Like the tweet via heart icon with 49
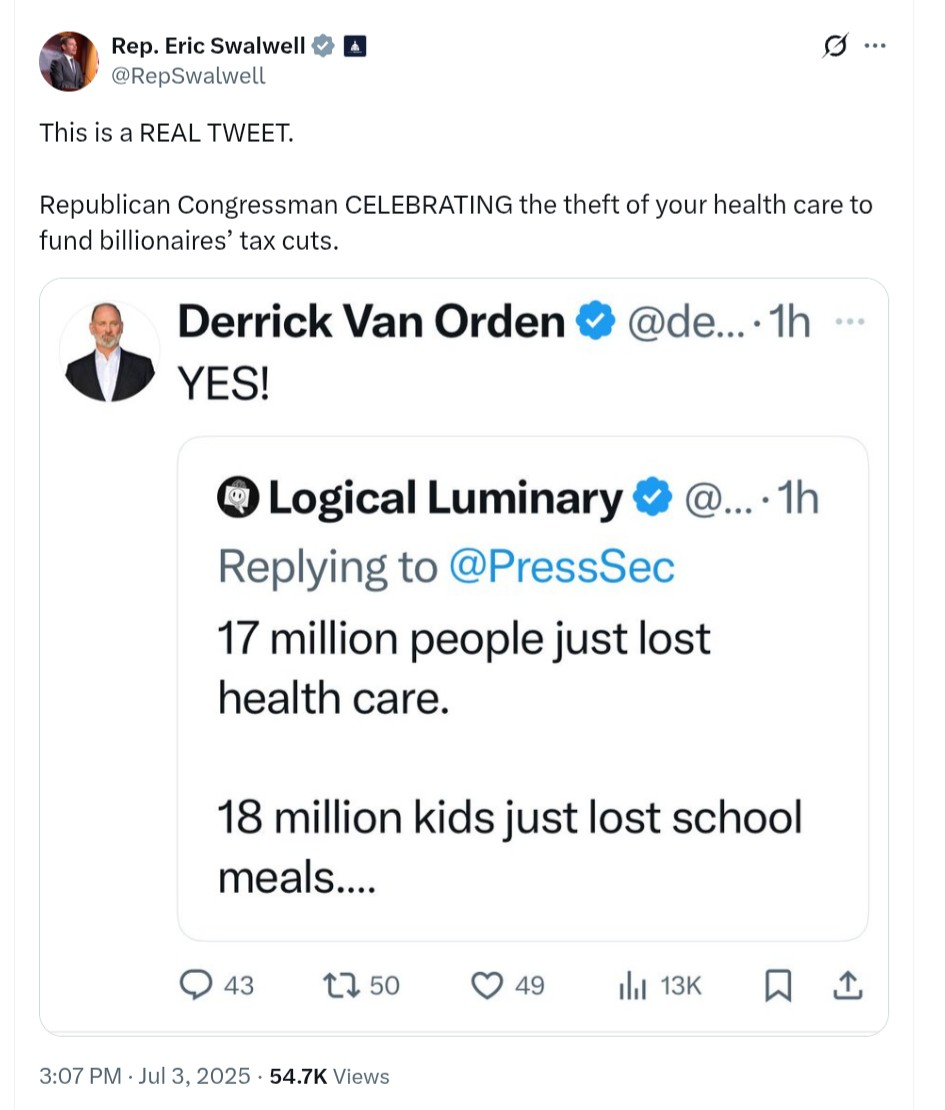 coord(486,986)
